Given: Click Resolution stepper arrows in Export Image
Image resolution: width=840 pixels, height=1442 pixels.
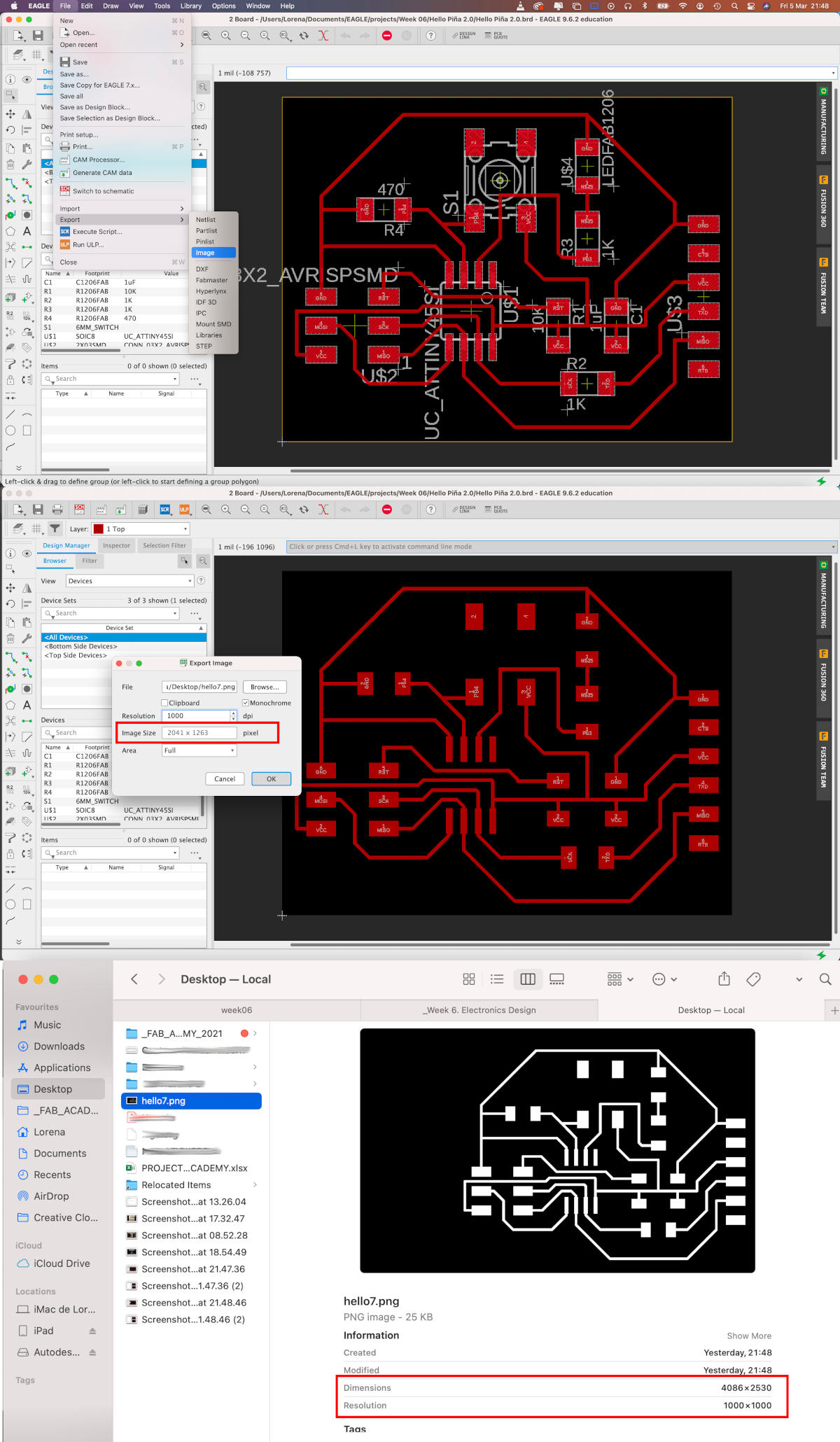Looking at the screenshot, I should [234, 716].
